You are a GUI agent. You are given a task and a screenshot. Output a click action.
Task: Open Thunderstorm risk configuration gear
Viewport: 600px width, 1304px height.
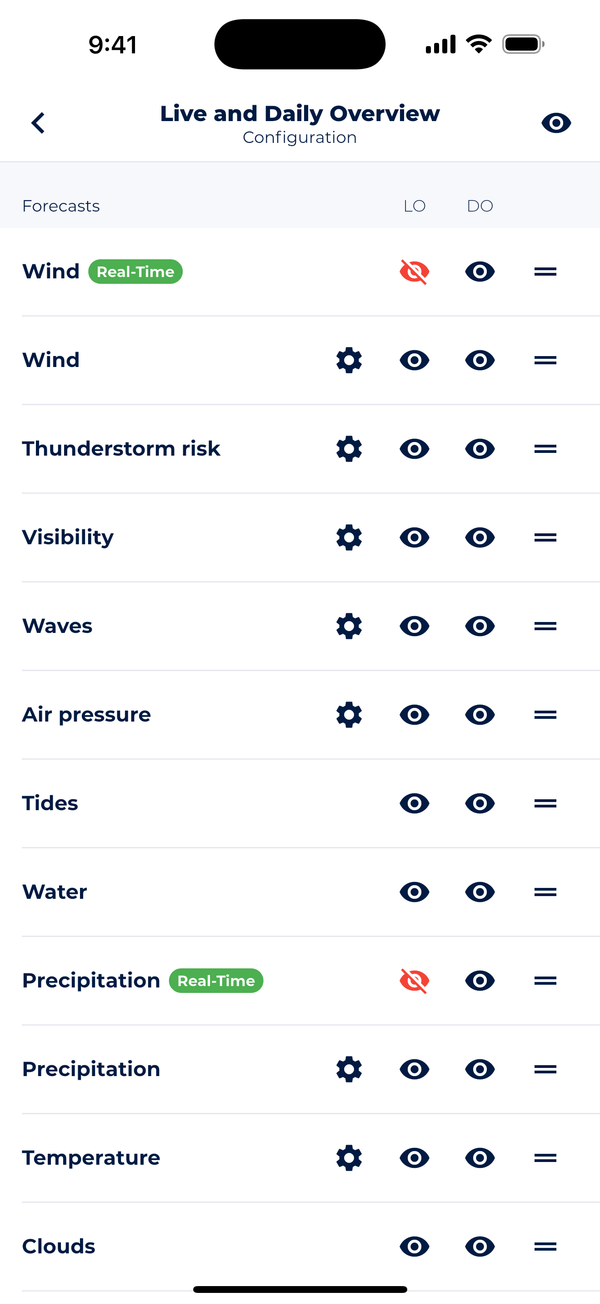pyautogui.click(x=348, y=448)
